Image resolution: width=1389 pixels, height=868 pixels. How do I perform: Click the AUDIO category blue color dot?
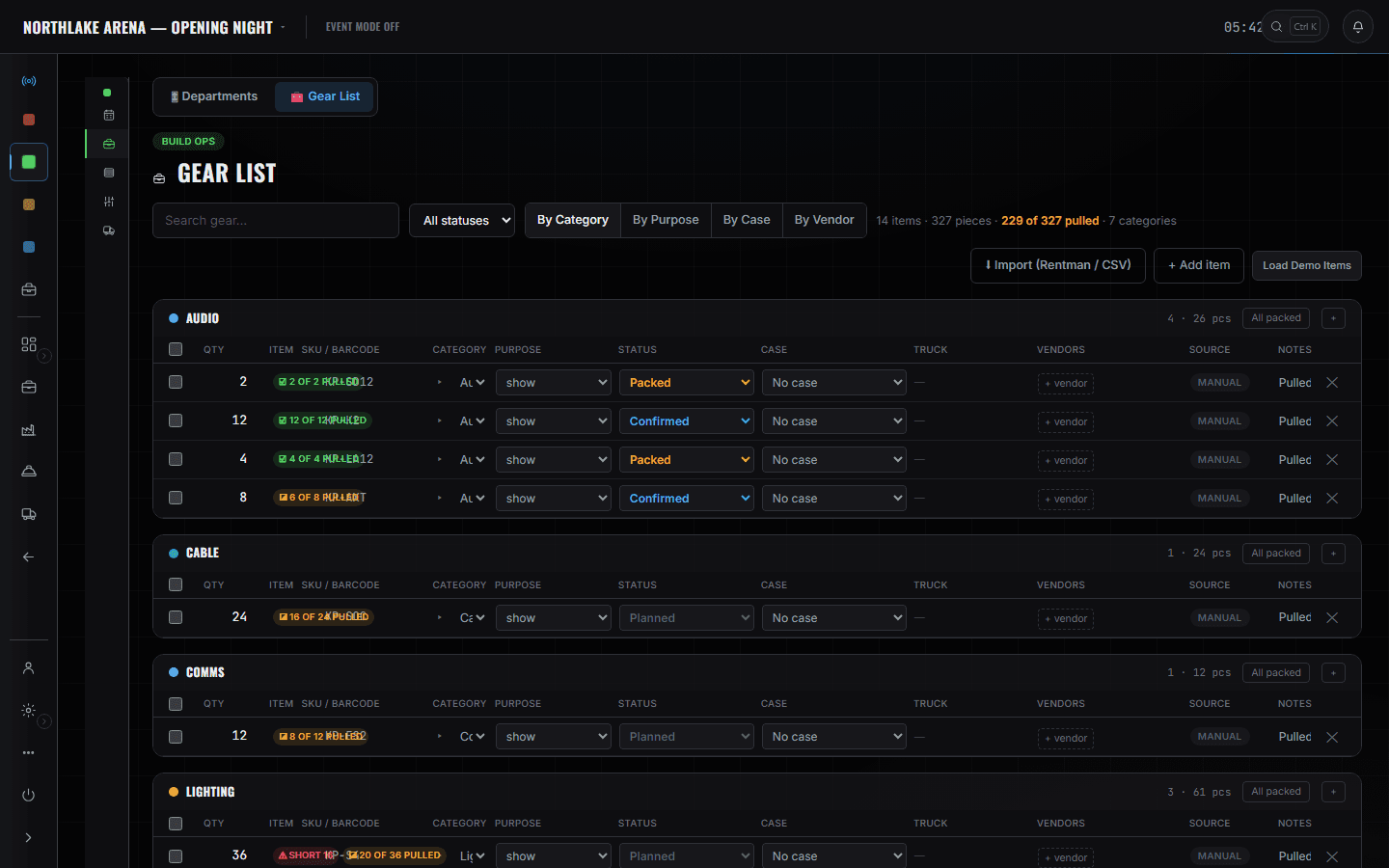[174, 318]
